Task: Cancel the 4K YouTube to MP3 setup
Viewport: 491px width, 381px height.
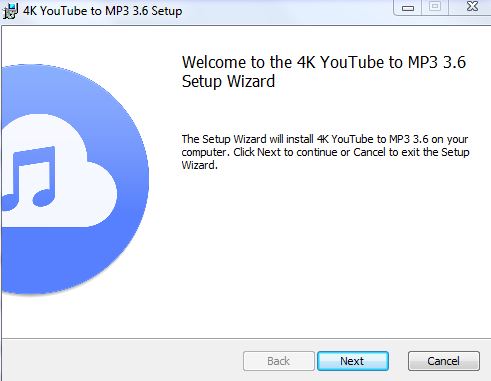Action: (x=444, y=361)
